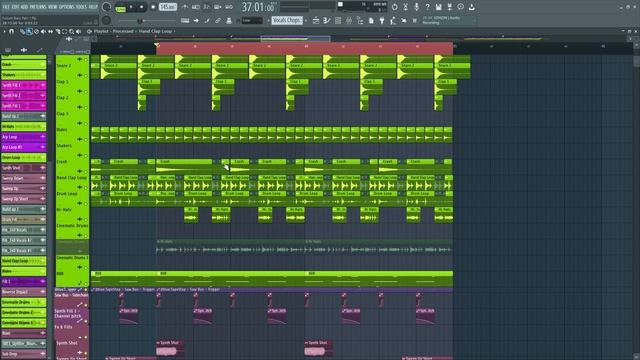This screenshot has height=360, width=640.
Task: Select the Paint brush tool in playlist toolbar
Action: coord(29,31)
